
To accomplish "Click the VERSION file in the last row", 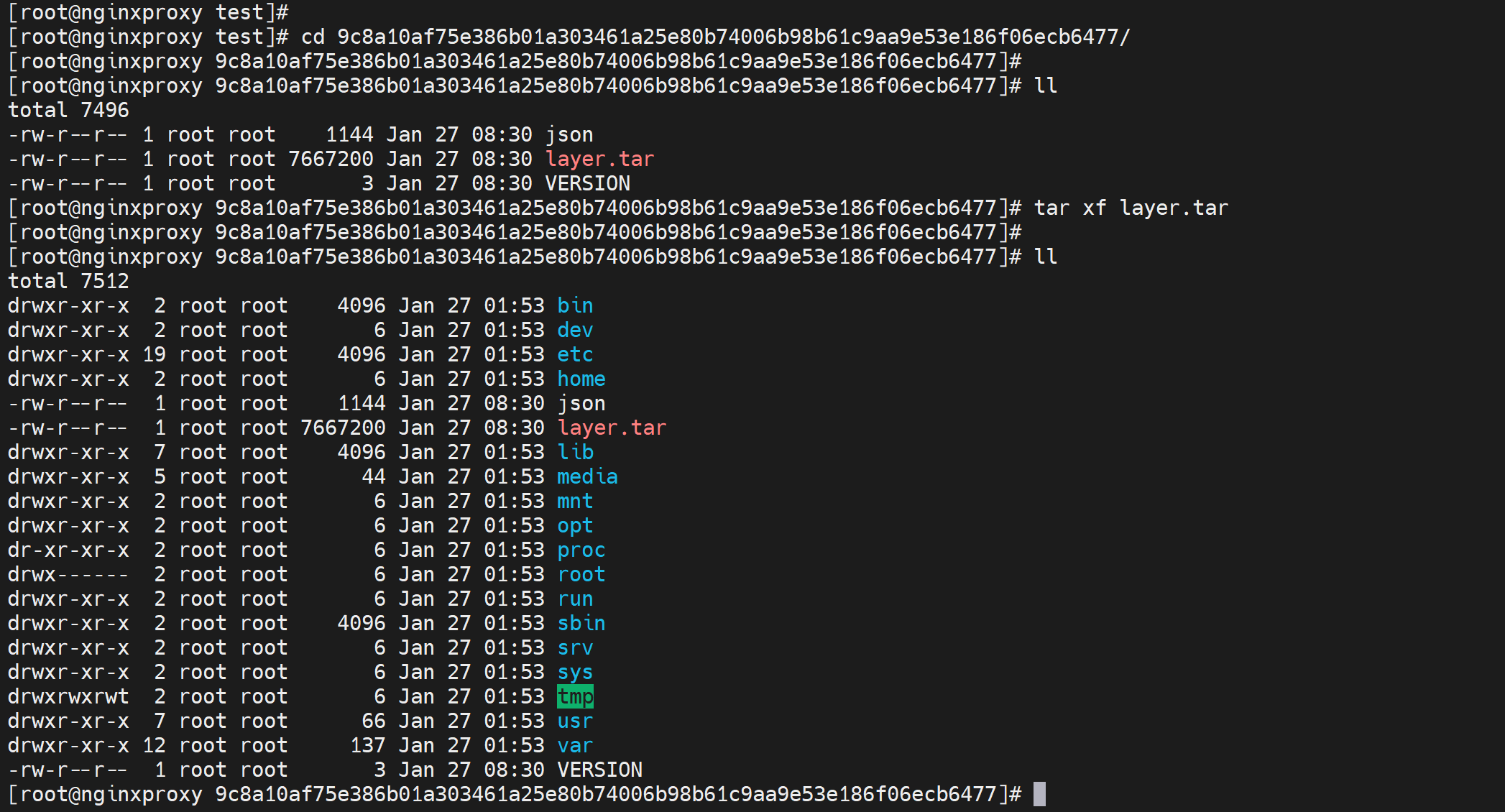I will (x=599, y=770).
